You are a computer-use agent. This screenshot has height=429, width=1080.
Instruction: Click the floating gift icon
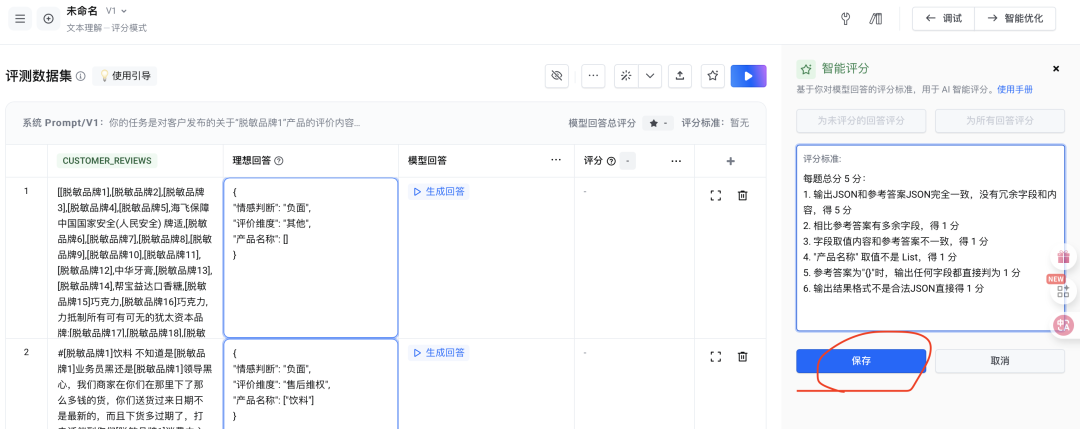[x=1063, y=258]
